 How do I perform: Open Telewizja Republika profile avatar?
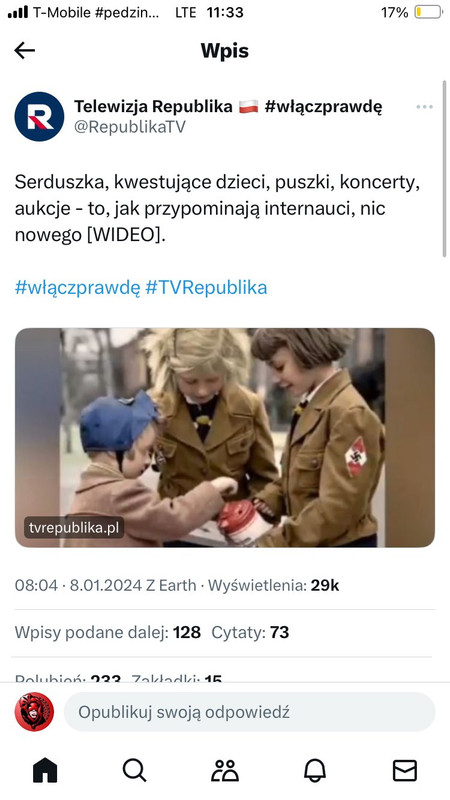[x=39, y=117]
